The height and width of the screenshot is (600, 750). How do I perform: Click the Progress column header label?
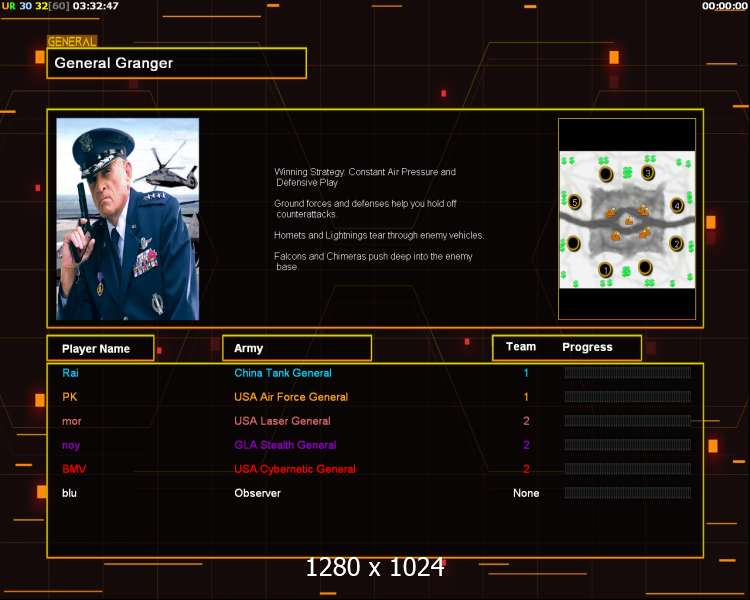587,347
